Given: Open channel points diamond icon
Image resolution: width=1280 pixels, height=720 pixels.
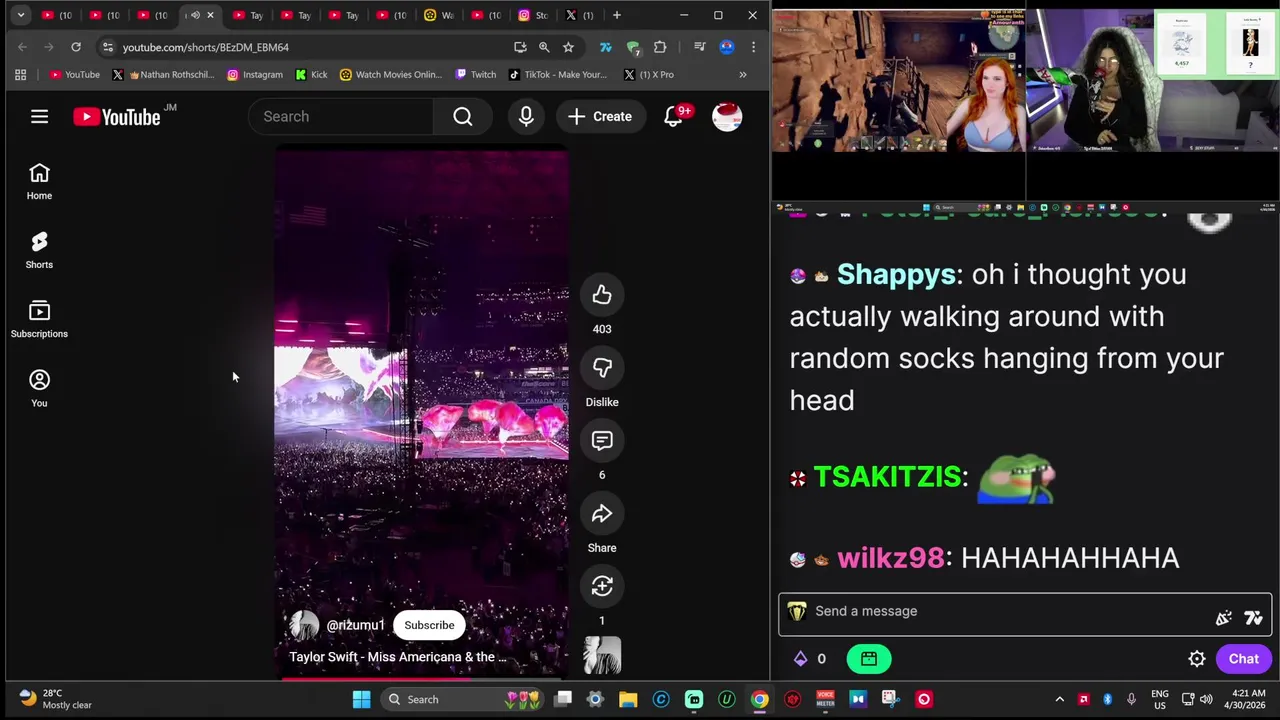Looking at the screenshot, I should (x=800, y=659).
